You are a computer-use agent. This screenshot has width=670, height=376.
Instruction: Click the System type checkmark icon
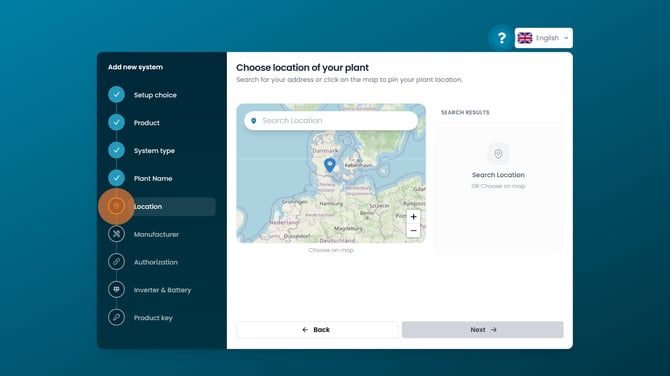pos(116,150)
